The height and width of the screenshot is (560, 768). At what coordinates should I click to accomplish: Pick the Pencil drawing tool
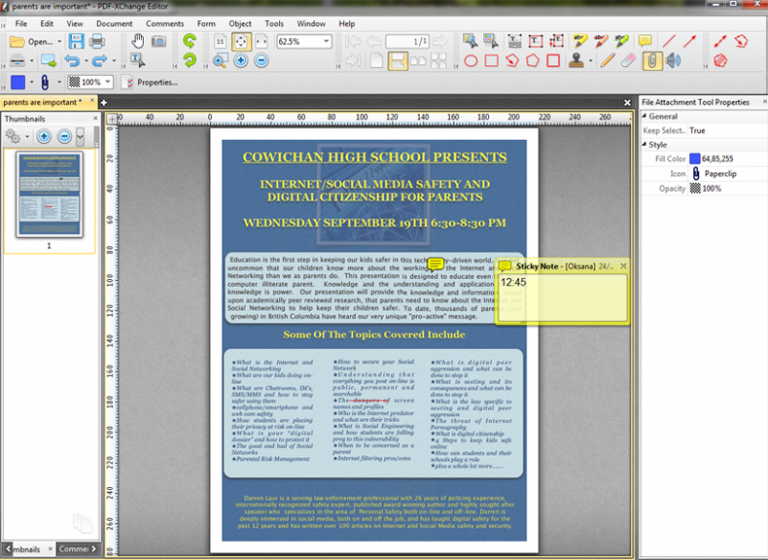[607, 61]
